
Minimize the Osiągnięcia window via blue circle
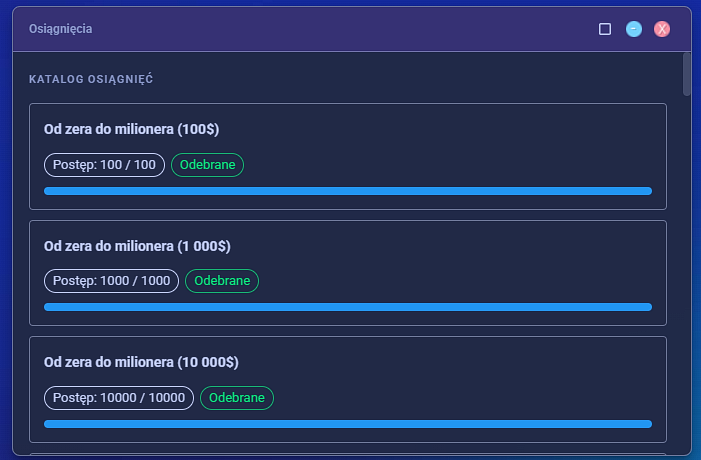pyautogui.click(x=633, y=29)
